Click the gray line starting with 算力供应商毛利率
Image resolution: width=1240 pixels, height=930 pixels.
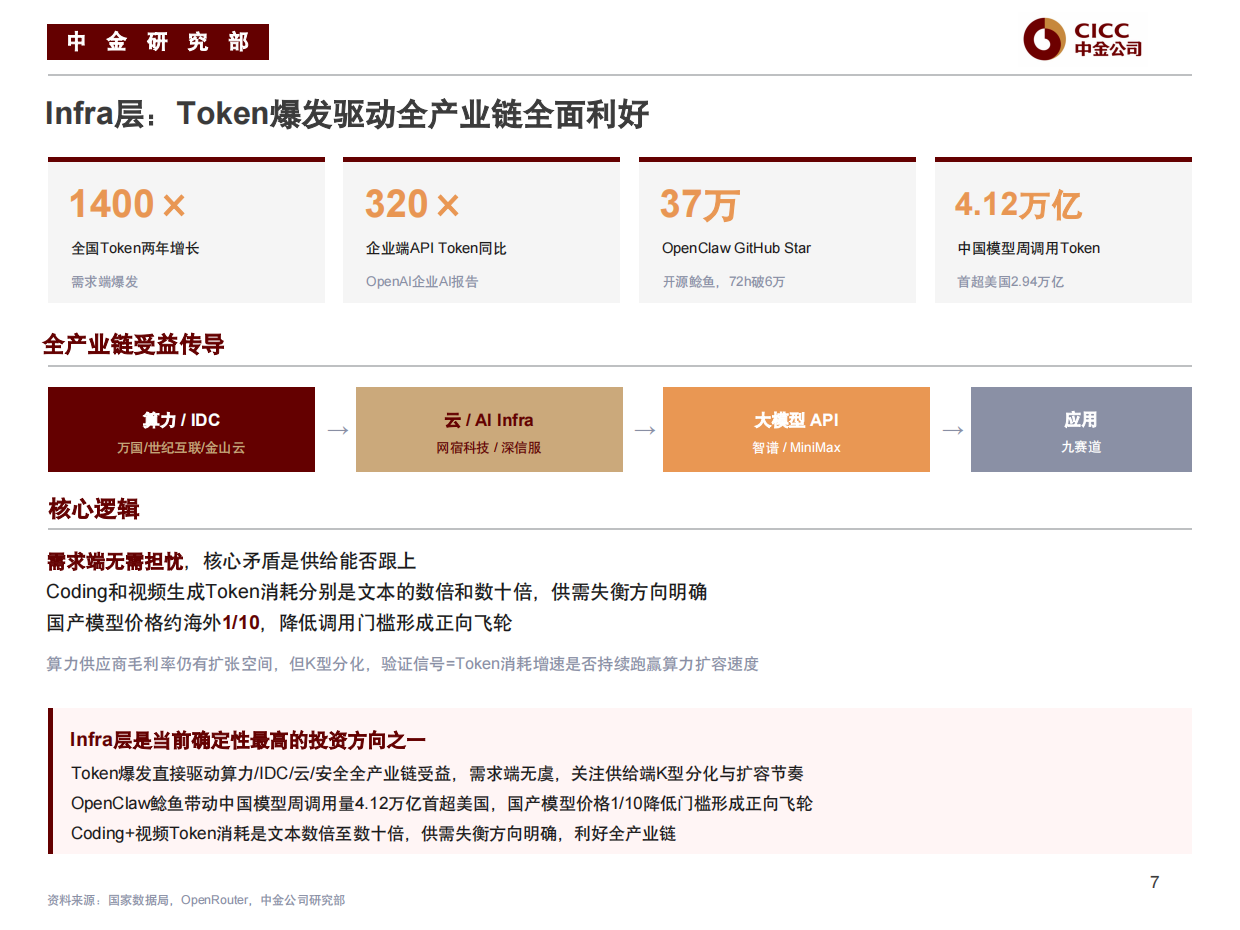point(403,663)
